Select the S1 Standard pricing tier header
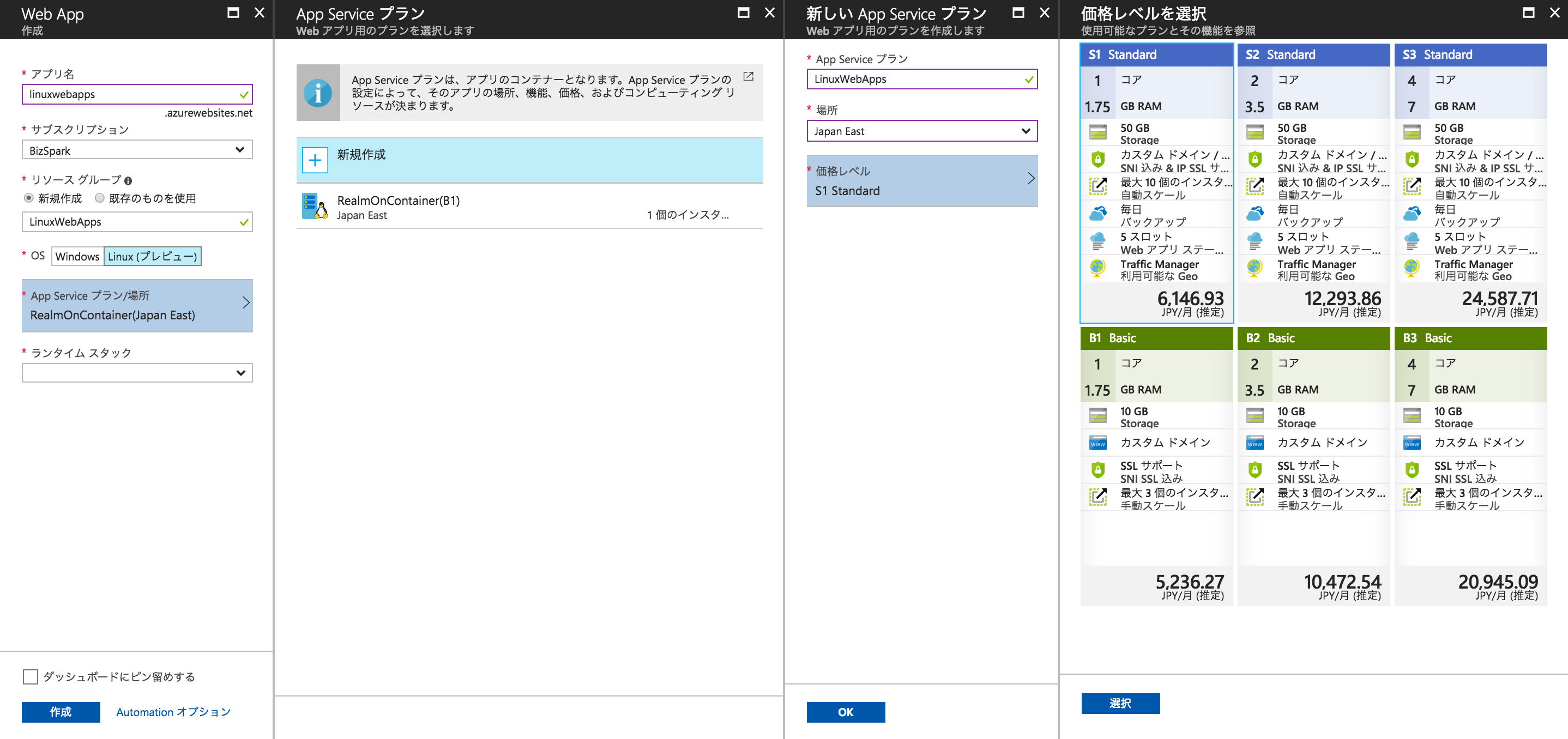This screenshot has height=739, width=1568. [1156, 54]
